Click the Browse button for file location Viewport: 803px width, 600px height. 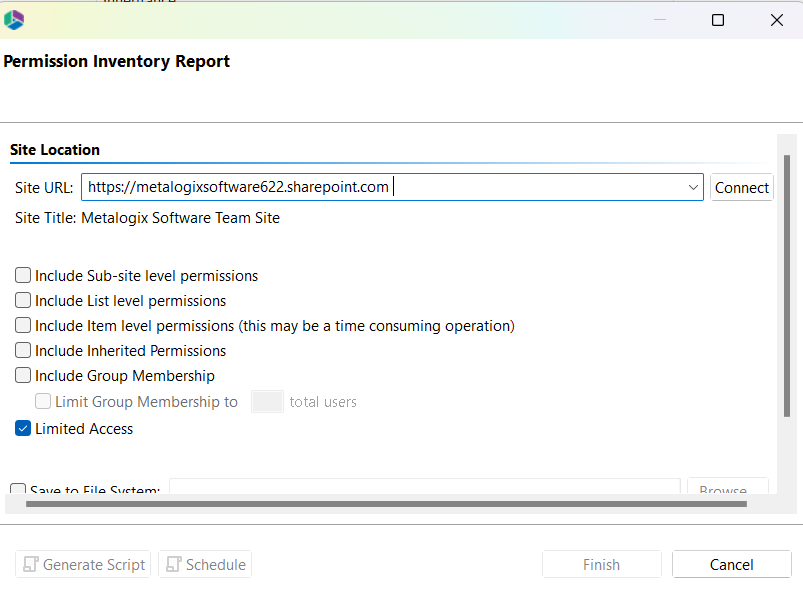(727, 487)
